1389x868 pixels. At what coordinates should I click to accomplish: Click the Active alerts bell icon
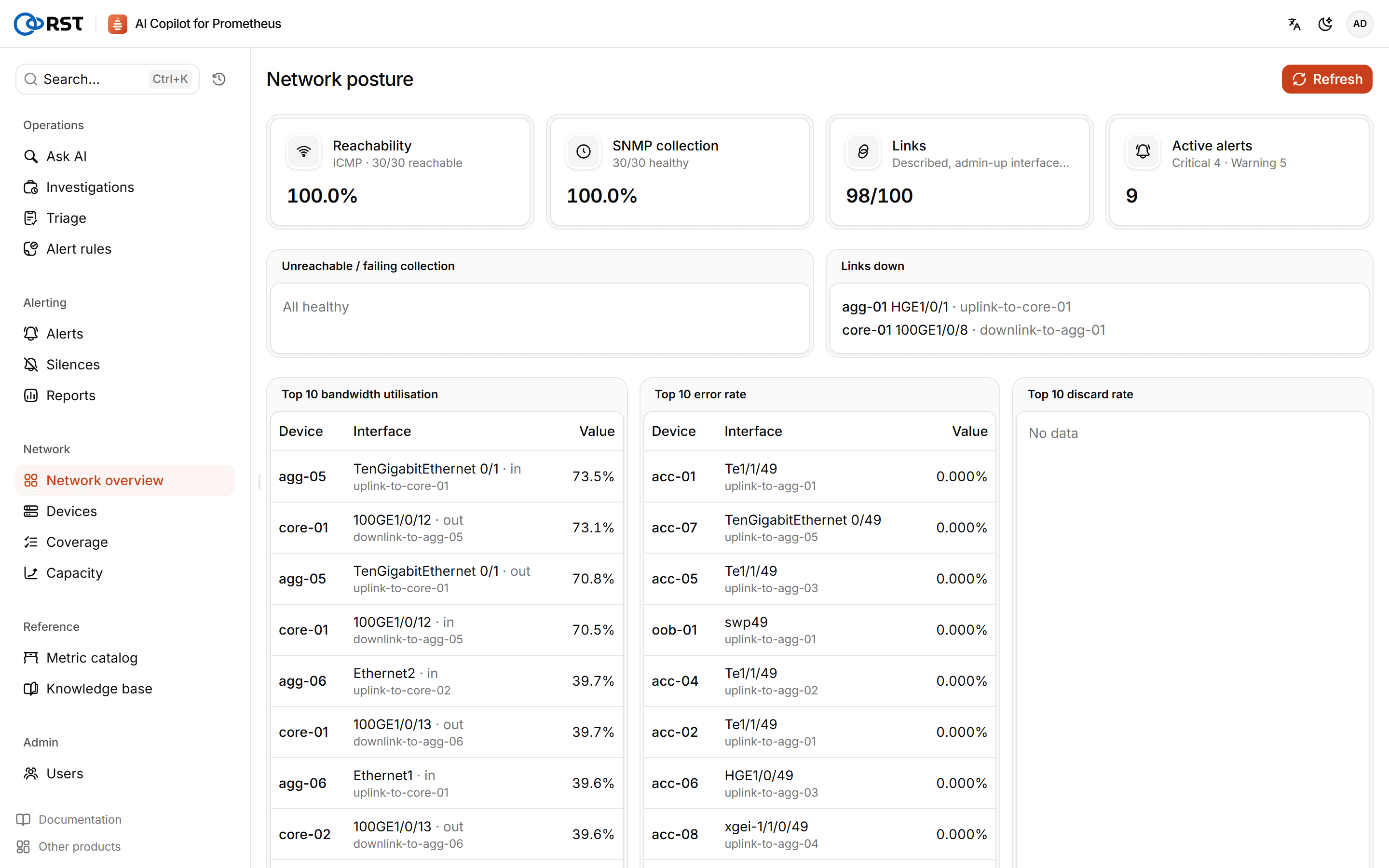tap(1143, 151)
